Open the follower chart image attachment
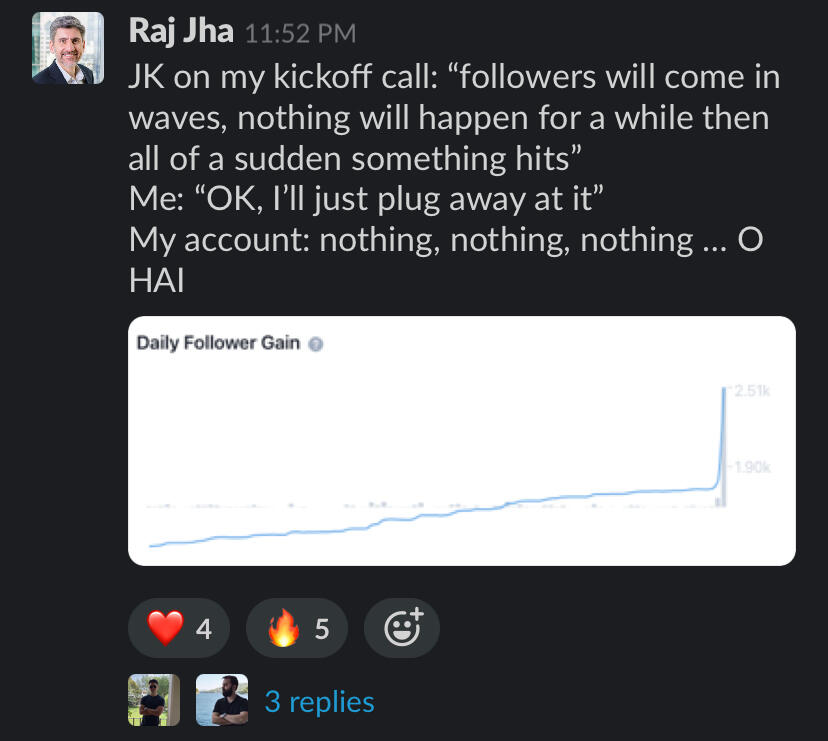The image size is (828, 741). coord(461,450)
